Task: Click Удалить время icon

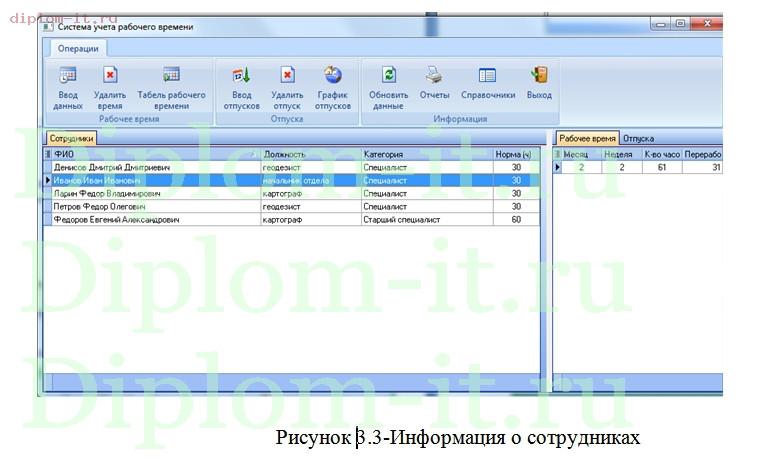Action: click(x=110, y=76)
